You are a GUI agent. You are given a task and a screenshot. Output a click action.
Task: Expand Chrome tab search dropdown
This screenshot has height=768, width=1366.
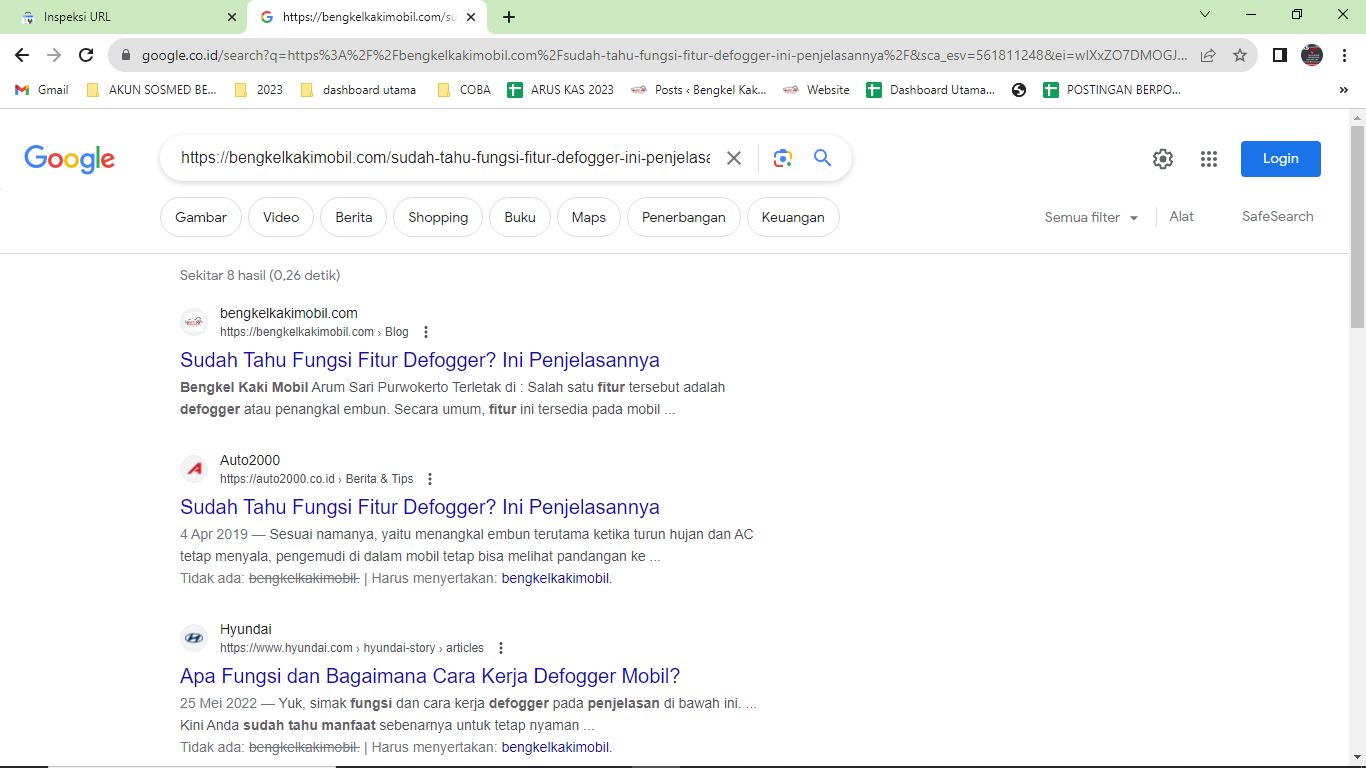point(1205,15)
